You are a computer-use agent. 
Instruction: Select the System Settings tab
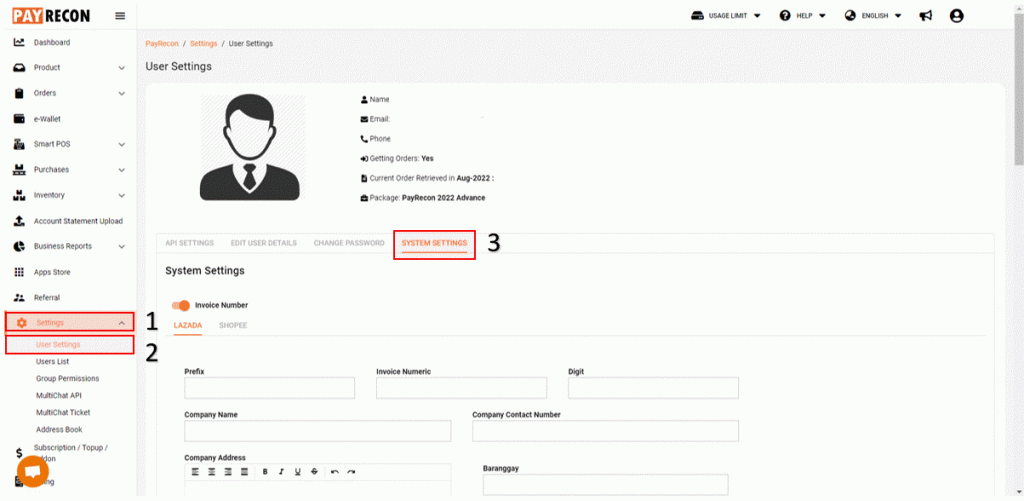pyautogui.click(x=434, y=243)
